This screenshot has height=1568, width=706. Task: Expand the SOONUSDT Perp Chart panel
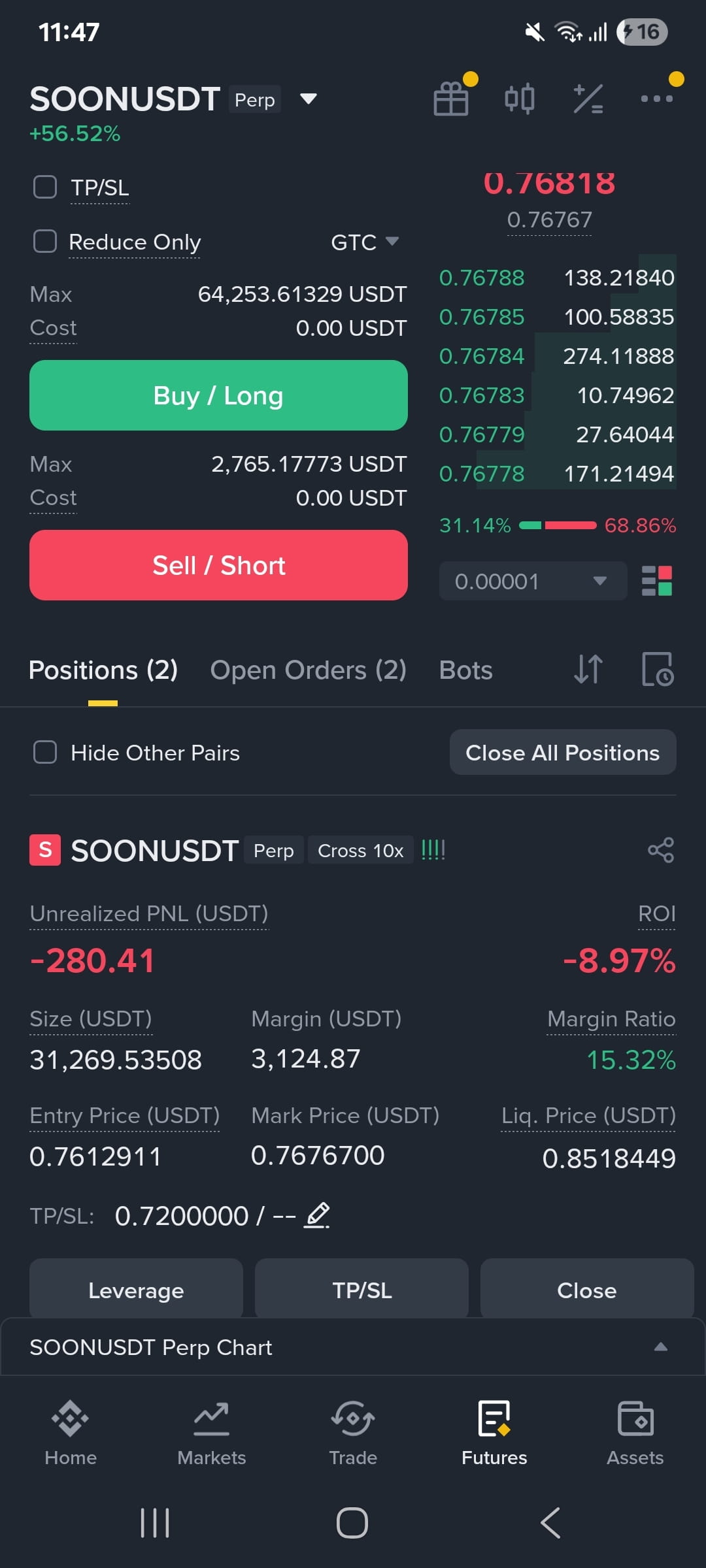(353, 1347)
